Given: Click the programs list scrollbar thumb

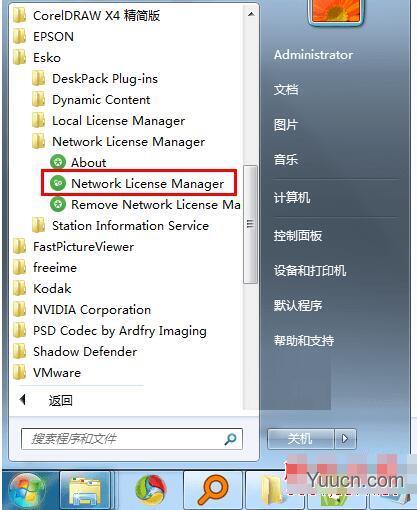Looking at the screenshot, I should pyautogui.click(x=250, y=224).
